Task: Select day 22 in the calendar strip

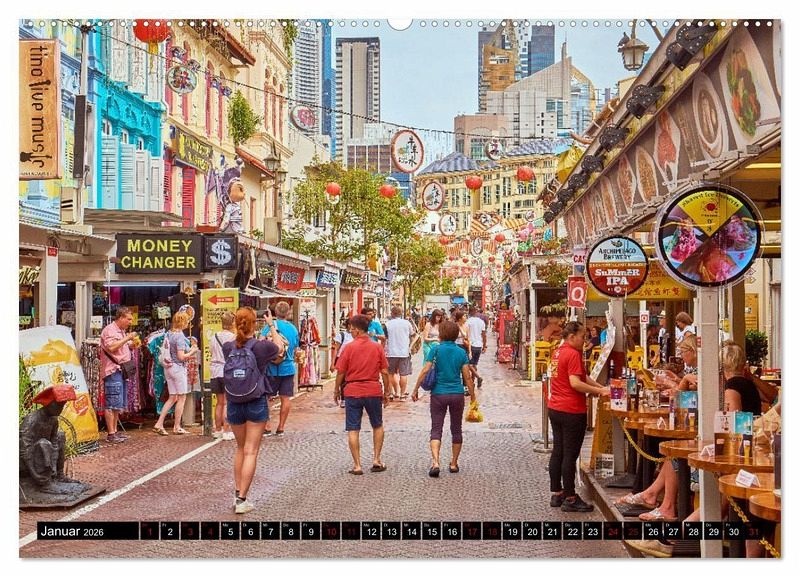Action: (573, 531)
